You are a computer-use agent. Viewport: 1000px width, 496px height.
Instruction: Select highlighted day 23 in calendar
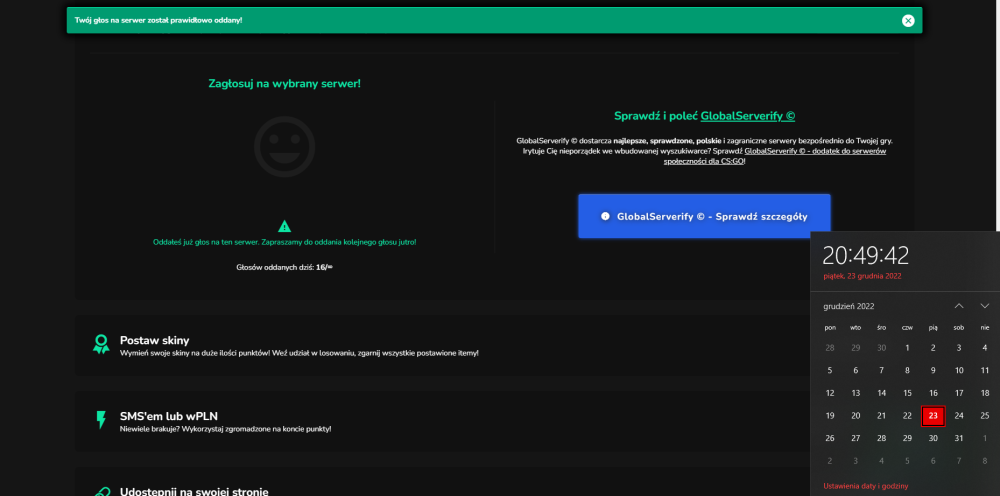(x=933, y=416)
